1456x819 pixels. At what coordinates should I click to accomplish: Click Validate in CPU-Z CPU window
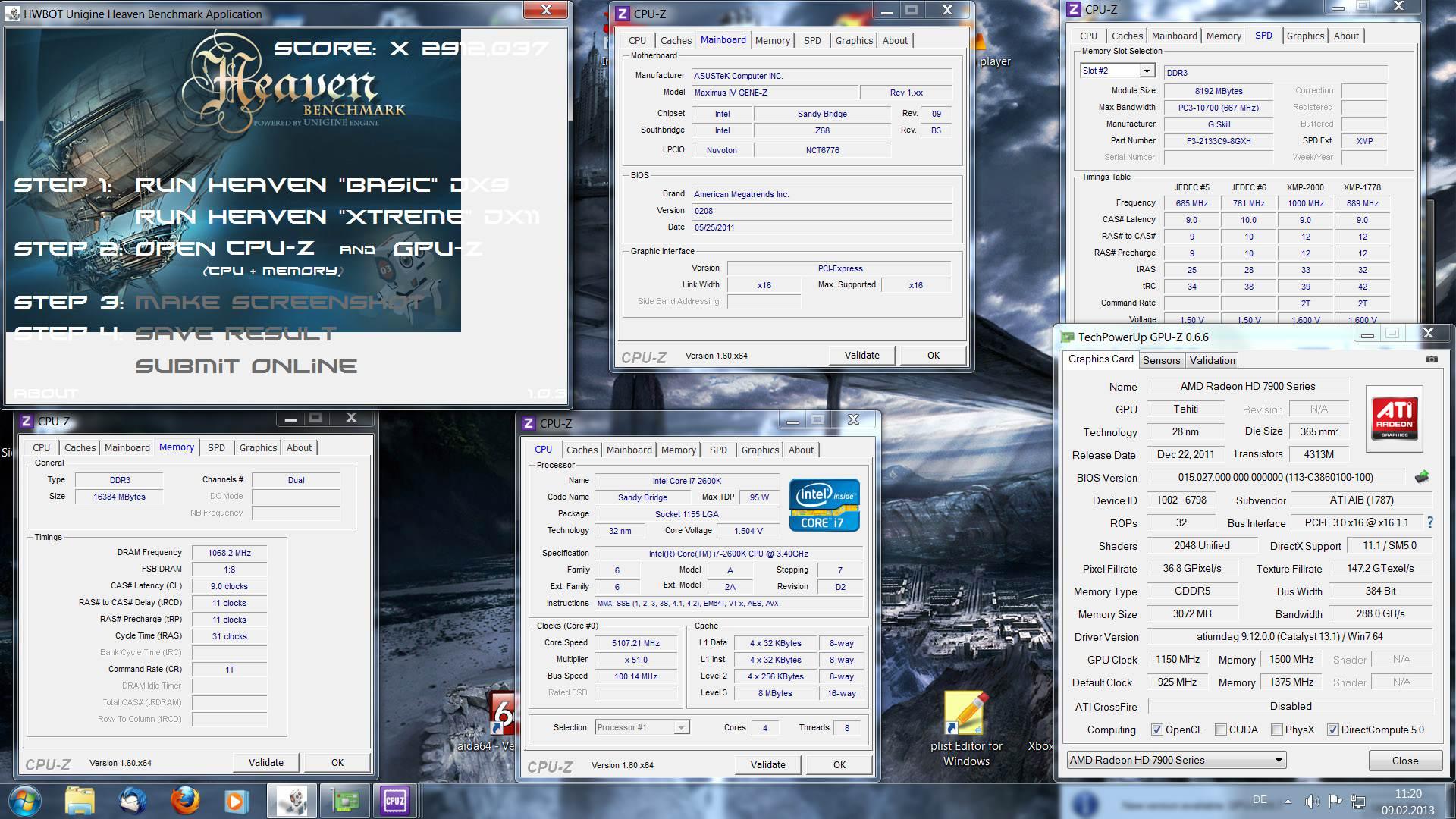point(768,764)
